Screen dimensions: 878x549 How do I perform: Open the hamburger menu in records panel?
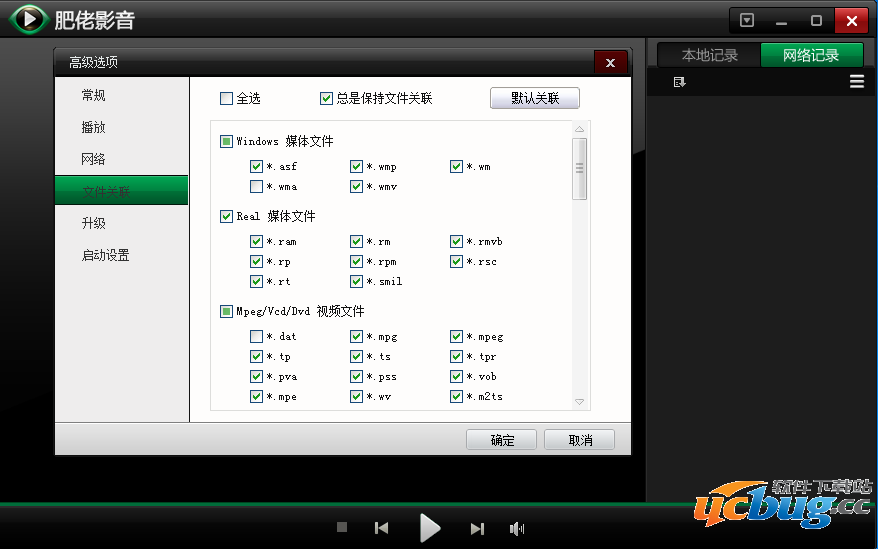pyautogui.click(x=857, y=82)
